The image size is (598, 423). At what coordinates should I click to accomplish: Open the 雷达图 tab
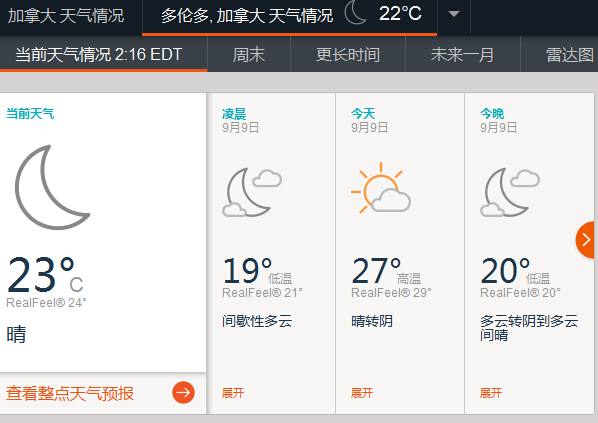coord(569,54)
